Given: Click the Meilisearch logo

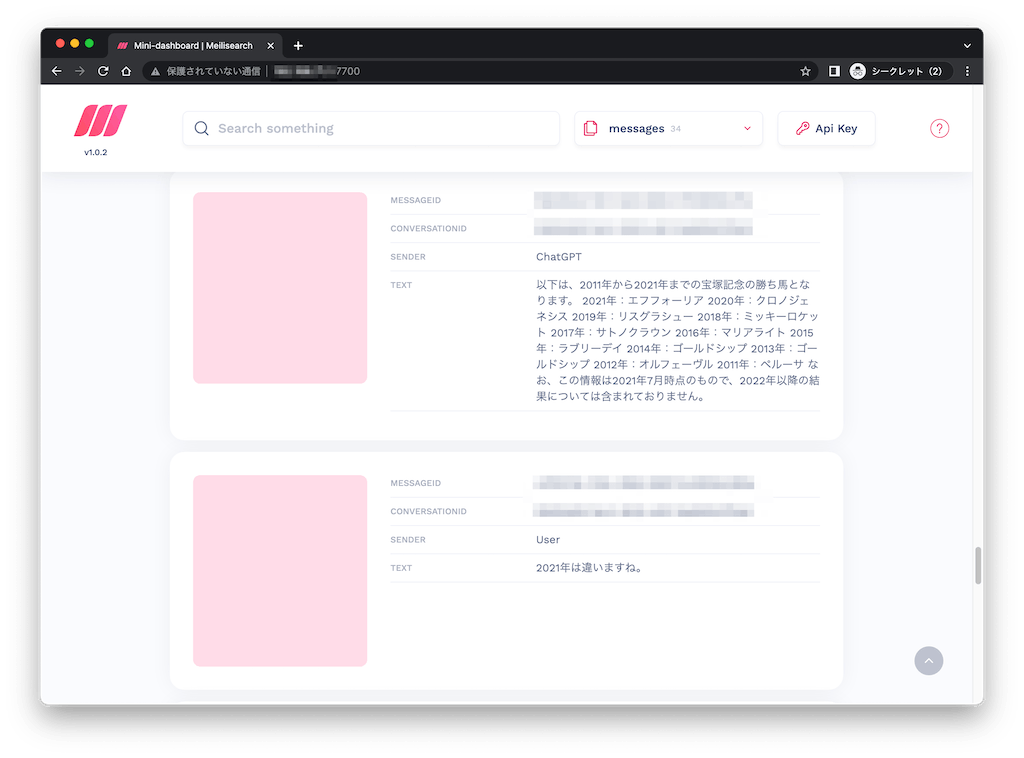Looking at the screenshot, I should [101, 121].
